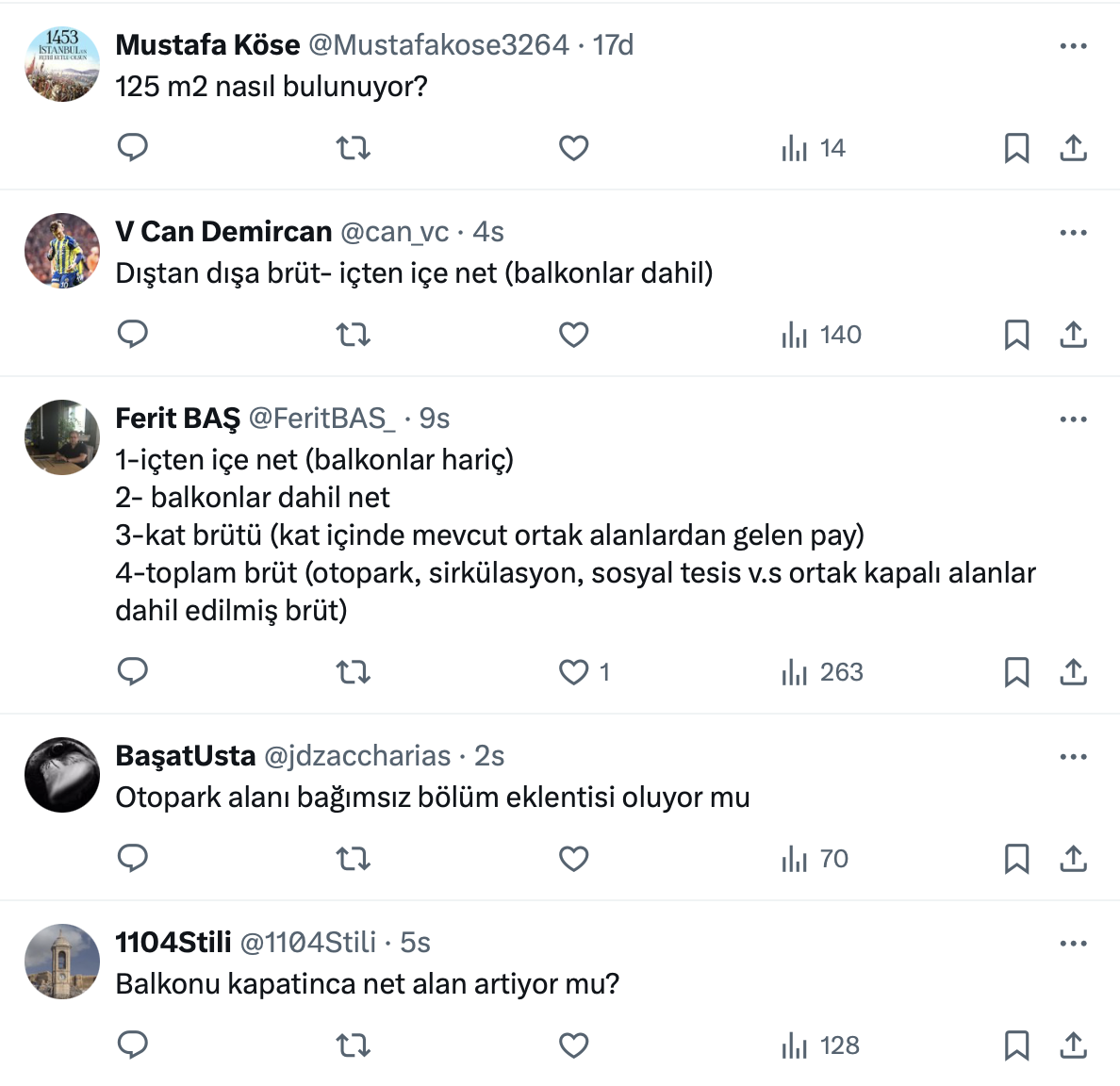Open the 17d timestamp on Mustafa's tweet

click(x=613, y=44)
